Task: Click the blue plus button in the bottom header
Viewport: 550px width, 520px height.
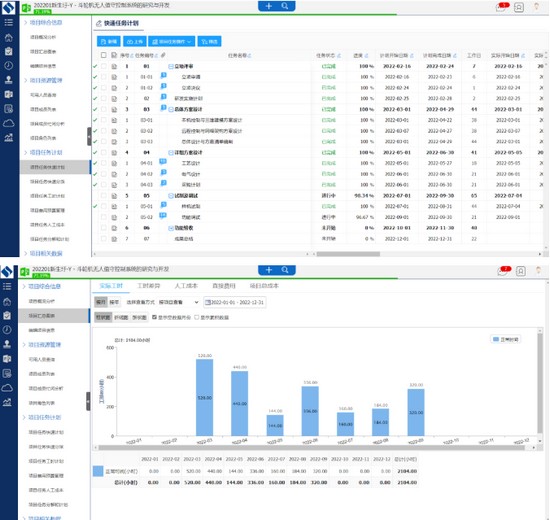Action: [269, 270]
